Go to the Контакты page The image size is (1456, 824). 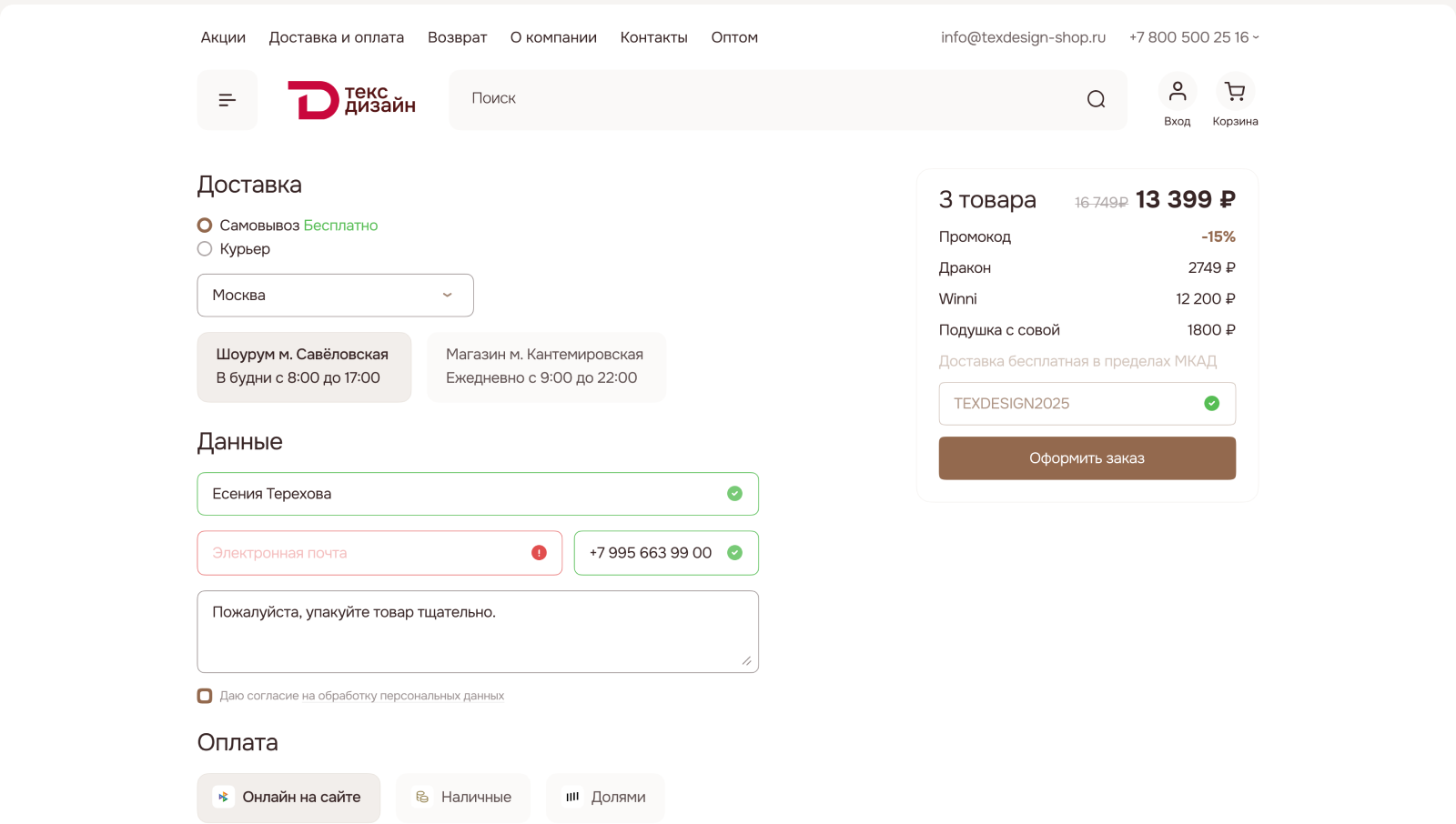tap(653, 37)
